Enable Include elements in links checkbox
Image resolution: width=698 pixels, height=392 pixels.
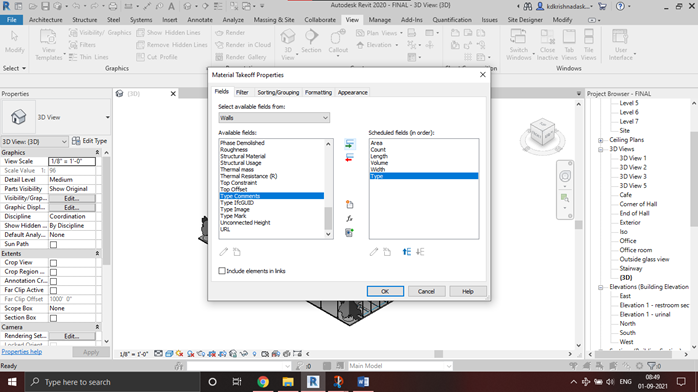pos(222,271)
